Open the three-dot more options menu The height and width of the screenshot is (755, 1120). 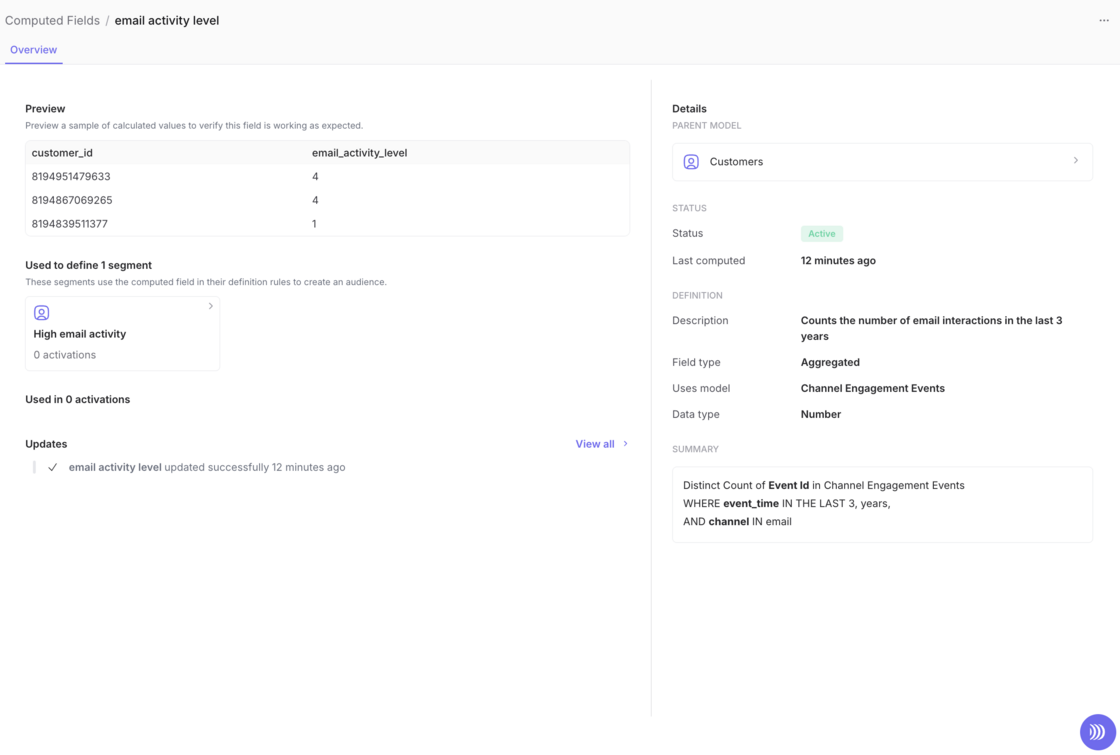click(1104, 21)
